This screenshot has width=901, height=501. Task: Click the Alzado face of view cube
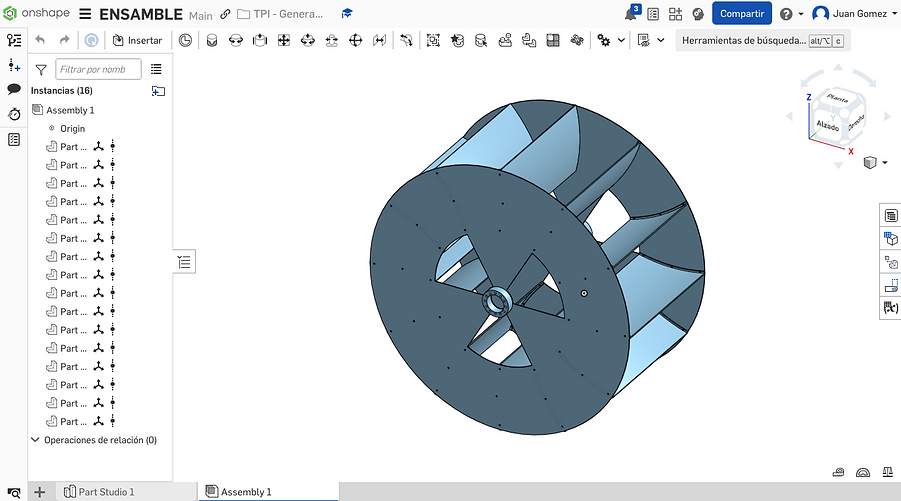click(x=827, y=125)
